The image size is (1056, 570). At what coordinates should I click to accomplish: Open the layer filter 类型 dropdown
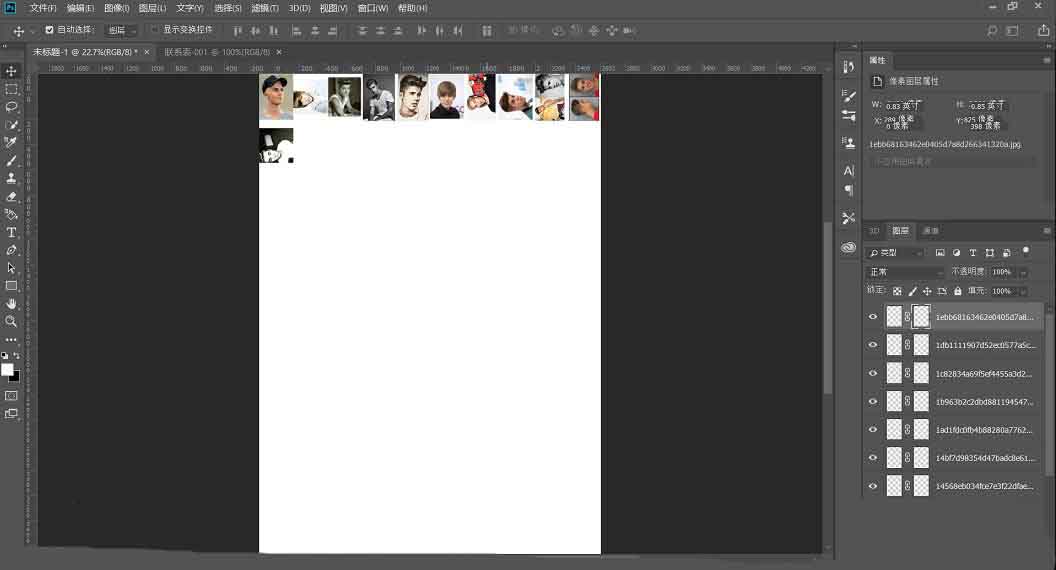click(895, 253)
